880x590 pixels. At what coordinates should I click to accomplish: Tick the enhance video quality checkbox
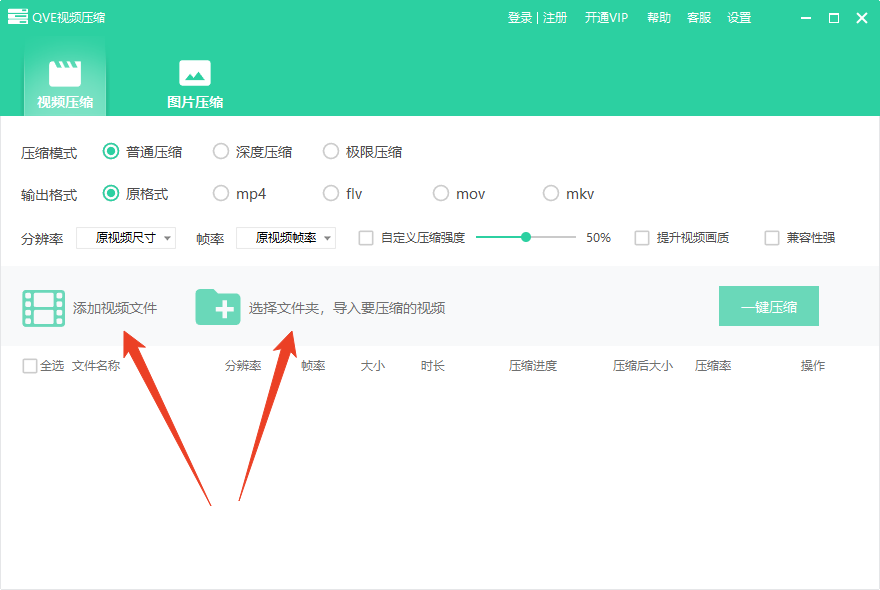tap(642, 238)
